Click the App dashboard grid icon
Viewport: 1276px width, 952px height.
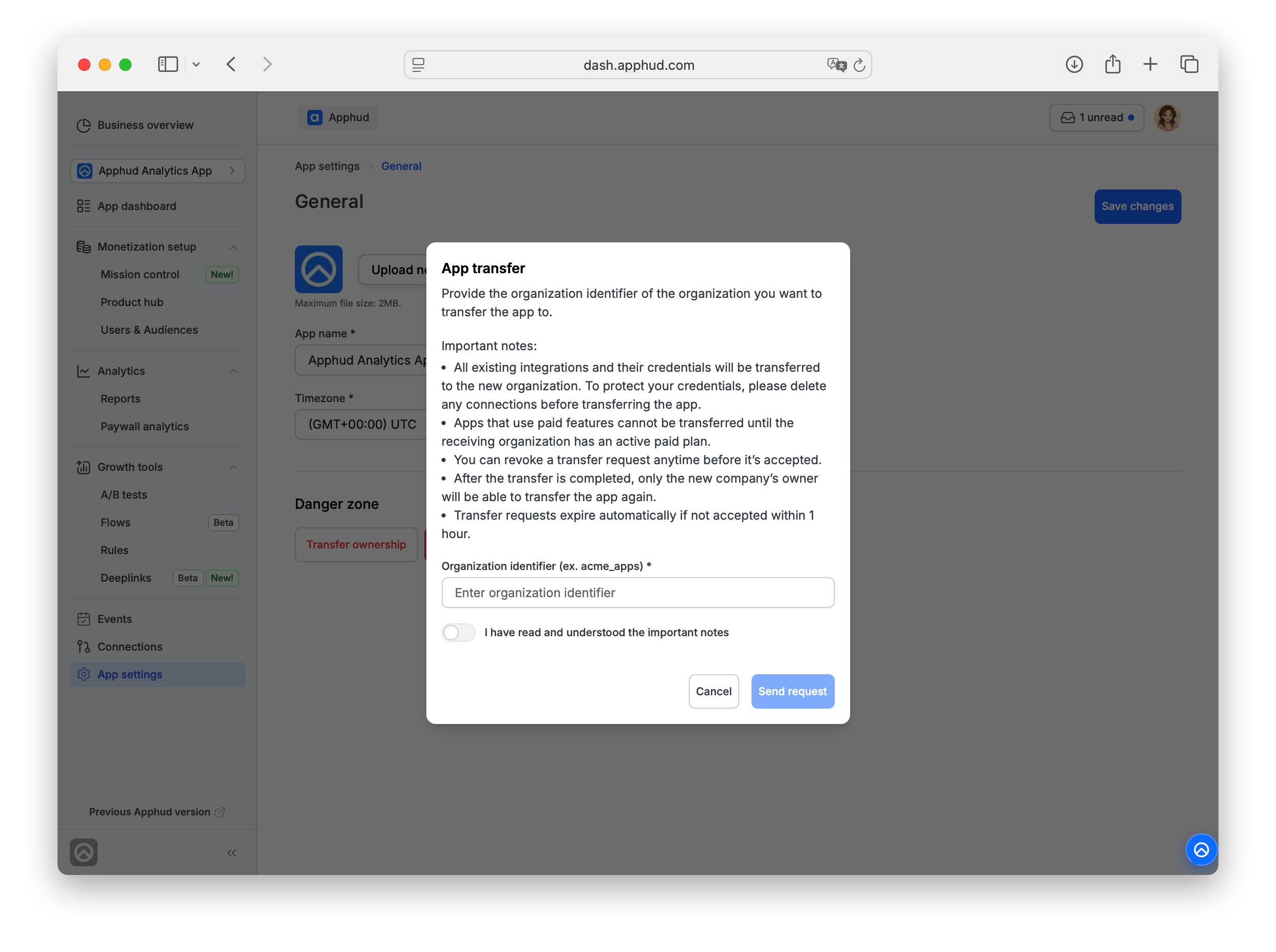tap(84, 206)
